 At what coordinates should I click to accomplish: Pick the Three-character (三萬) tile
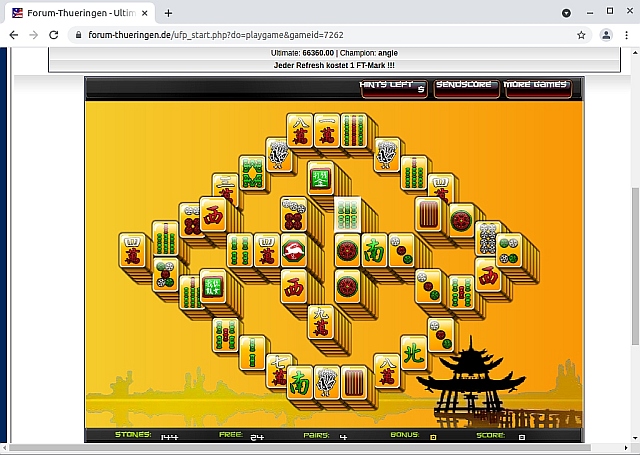pos(225,189)
